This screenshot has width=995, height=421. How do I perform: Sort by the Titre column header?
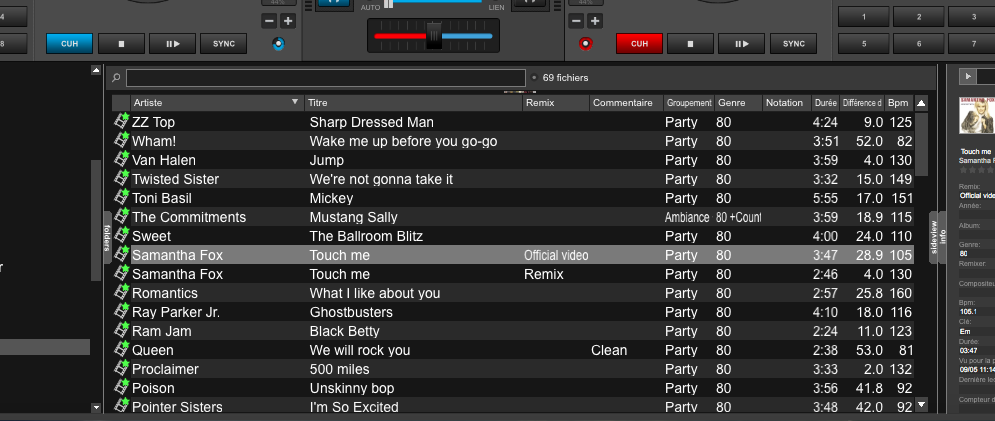point(413,103)
